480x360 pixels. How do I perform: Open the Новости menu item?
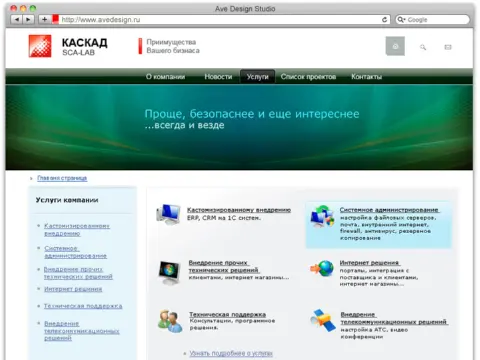tap(218, 77)
